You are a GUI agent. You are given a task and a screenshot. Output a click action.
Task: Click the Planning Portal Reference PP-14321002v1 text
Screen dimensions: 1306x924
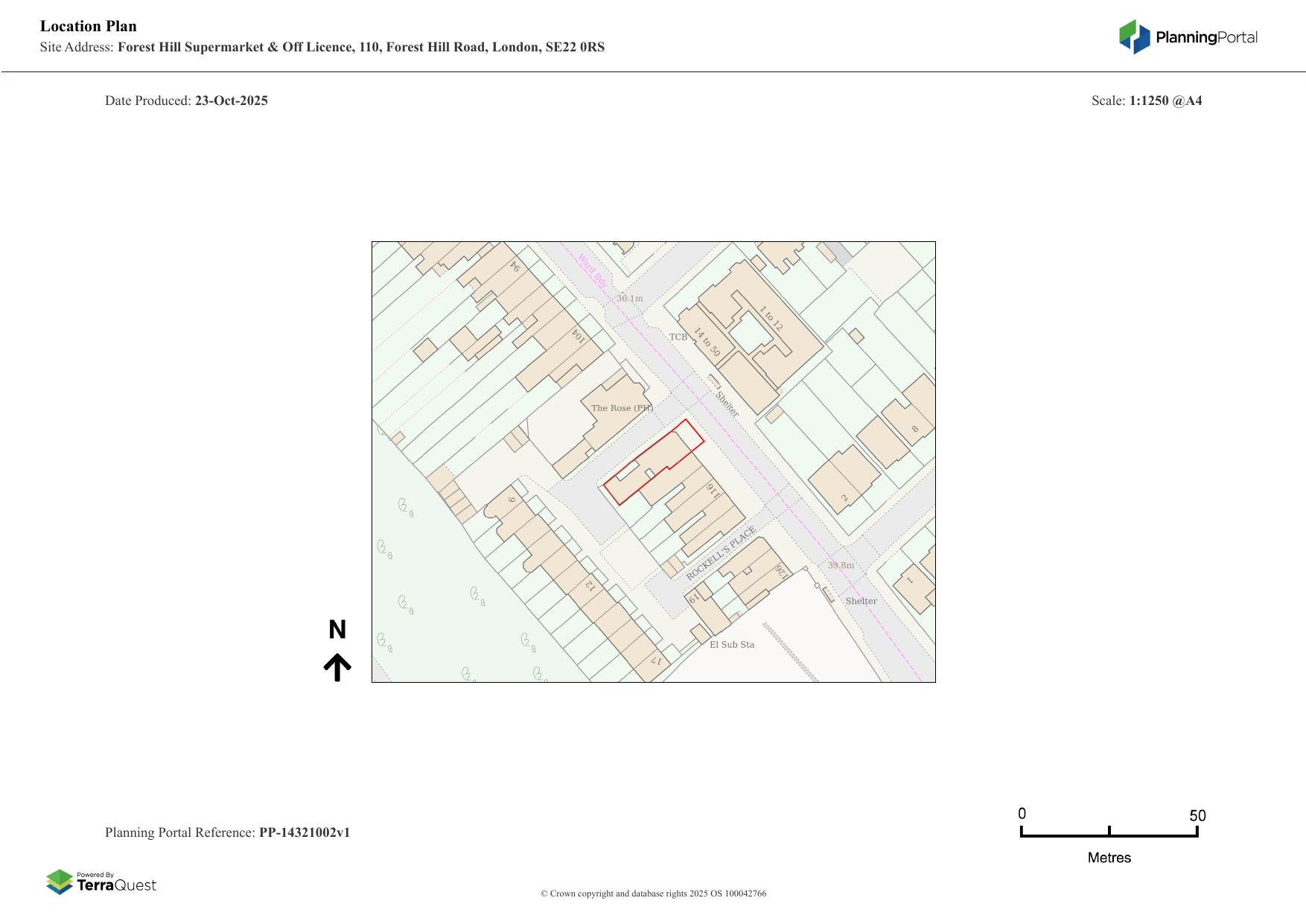click(x=227, y=832)
